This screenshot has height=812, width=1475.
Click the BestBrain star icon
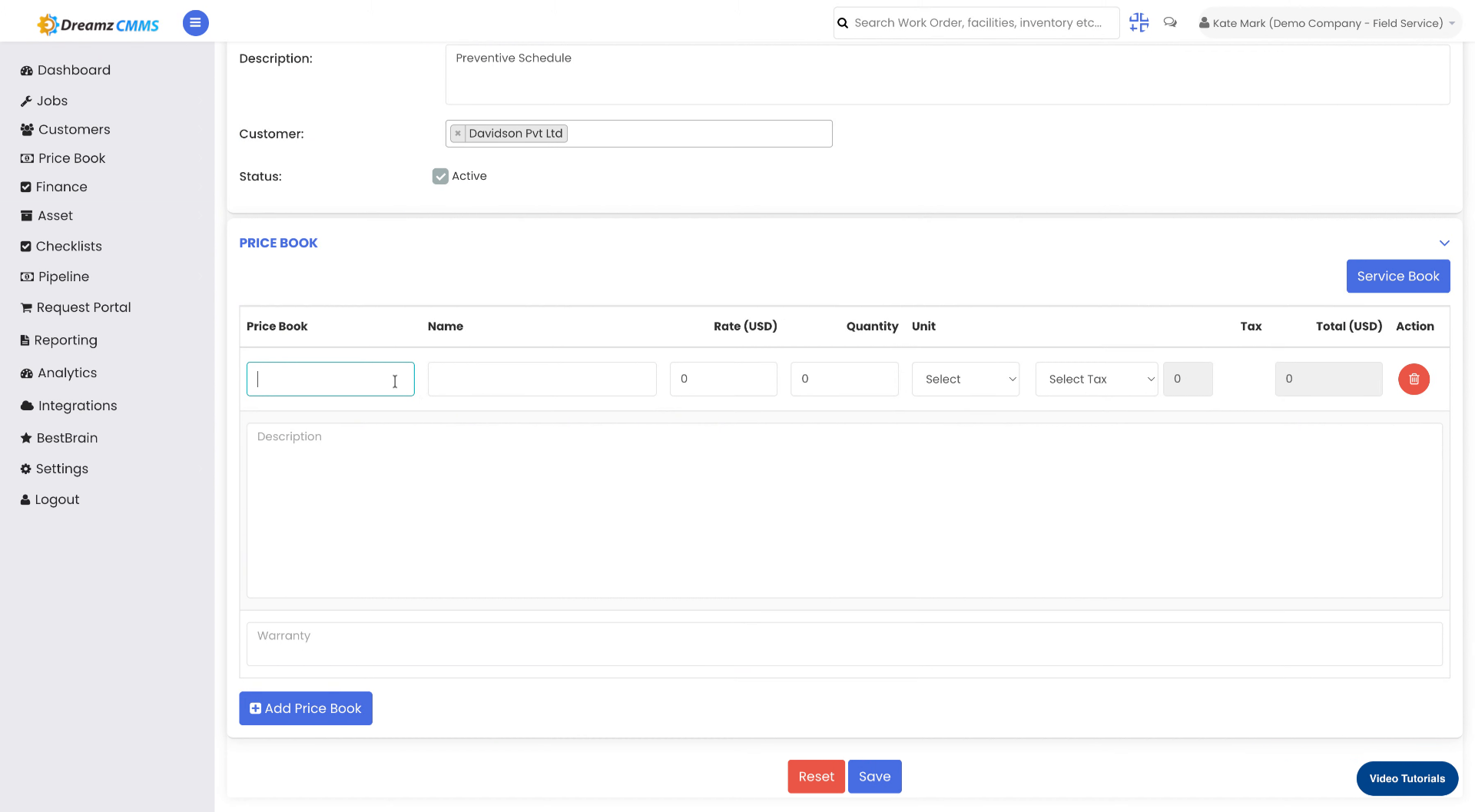[26, 438]
